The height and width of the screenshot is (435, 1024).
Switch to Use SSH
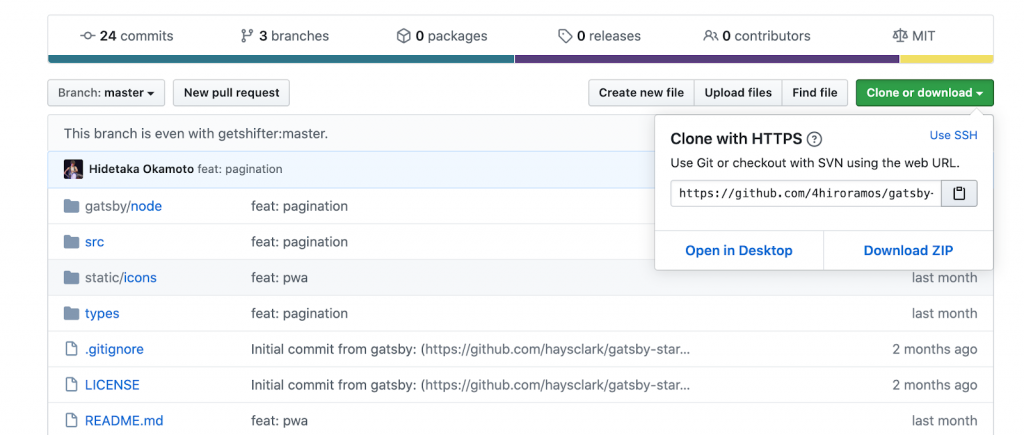tap(953, 135)
